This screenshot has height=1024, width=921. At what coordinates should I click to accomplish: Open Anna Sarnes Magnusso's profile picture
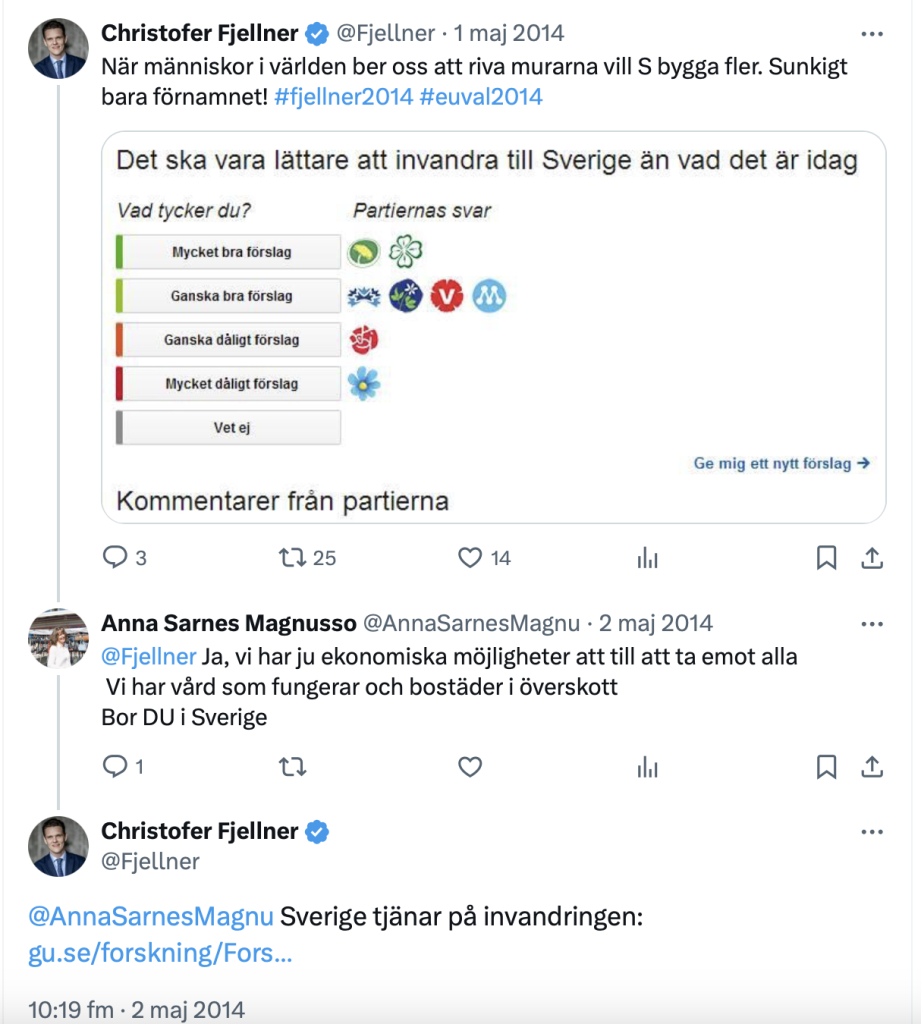pos(58,637)
